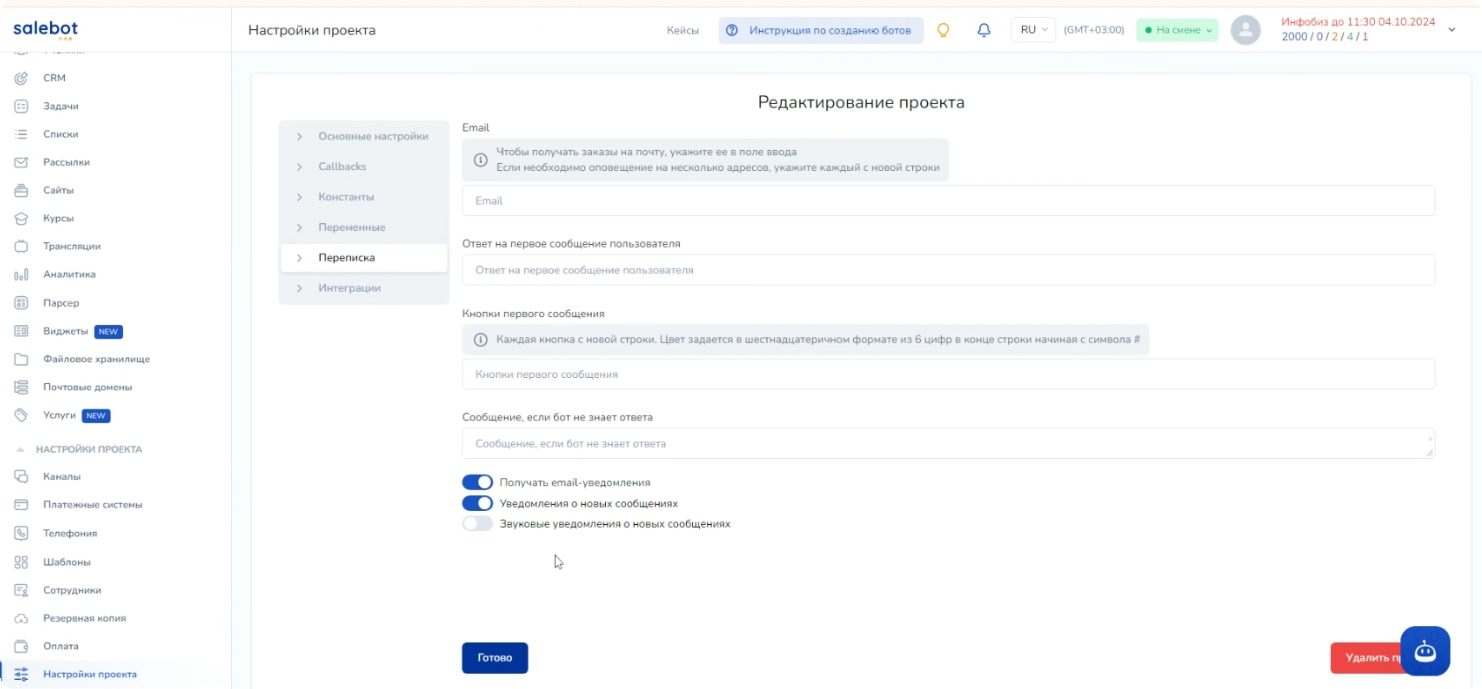Click Ответ на первое сообщение пользователя field

coord(948,270)
